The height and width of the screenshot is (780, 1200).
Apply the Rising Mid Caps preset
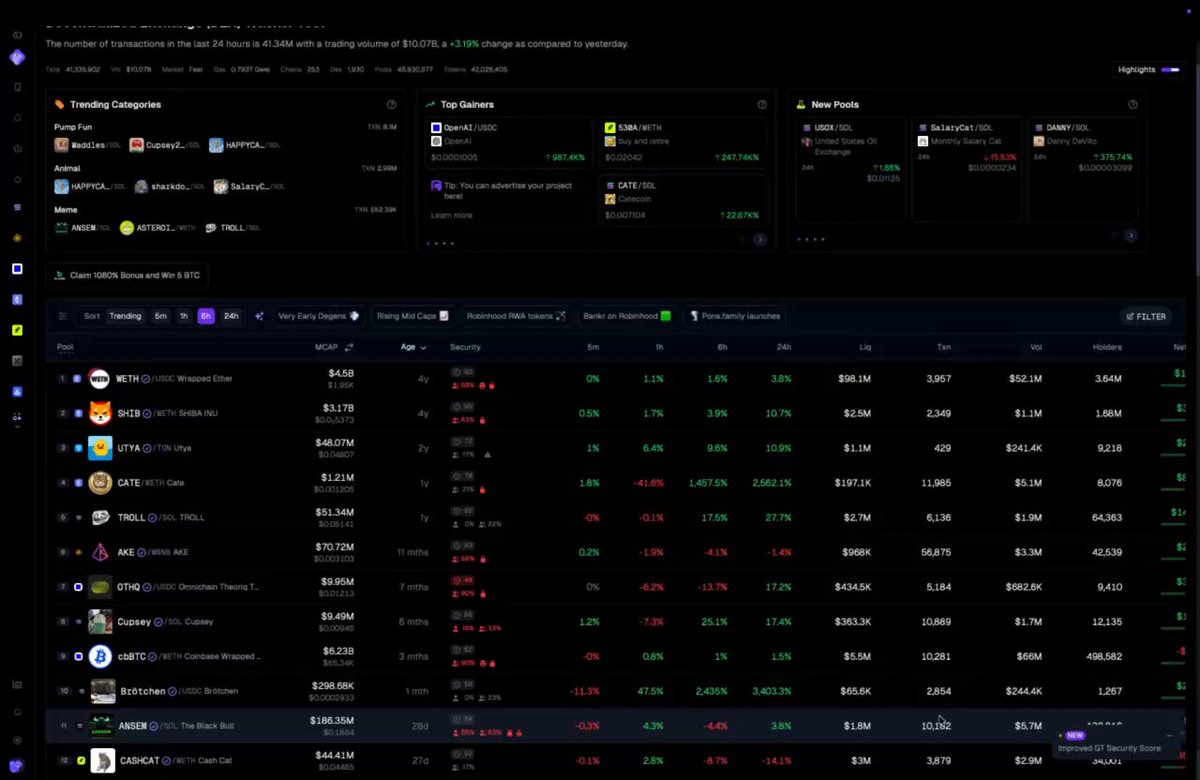(x=412, y=316)
